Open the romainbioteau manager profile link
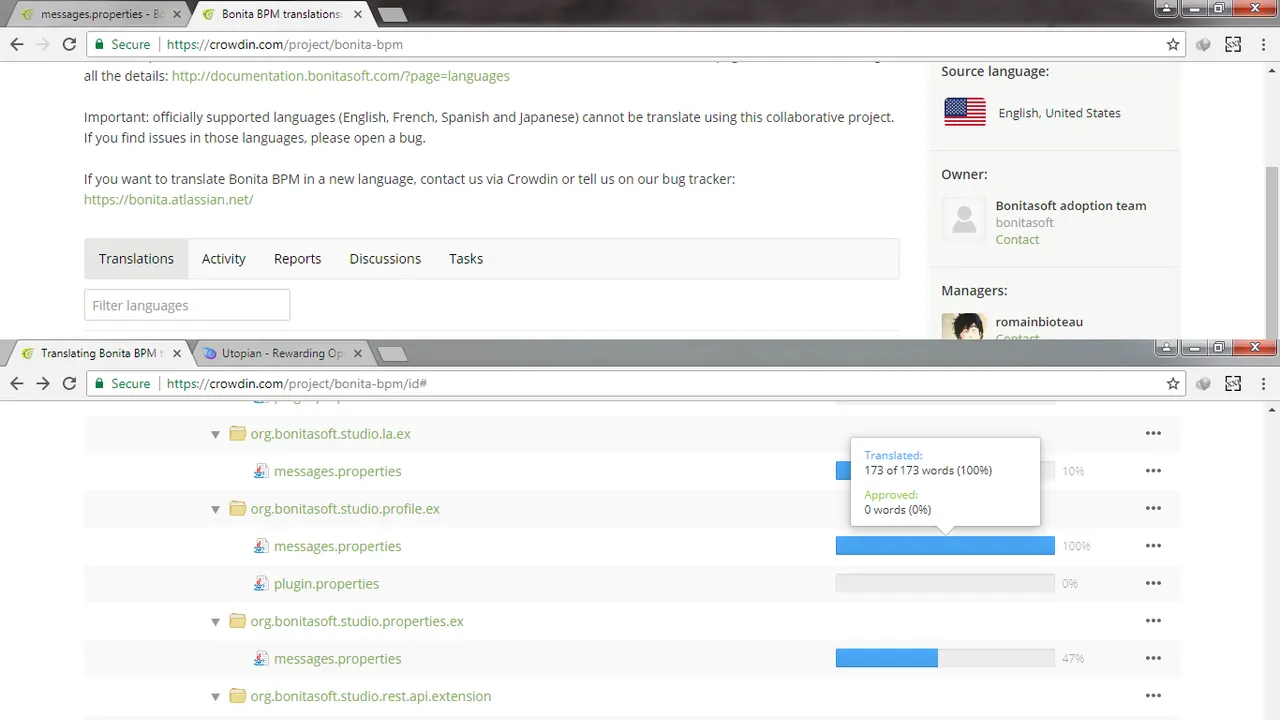1280x720 pixels. click(1039, 322)
